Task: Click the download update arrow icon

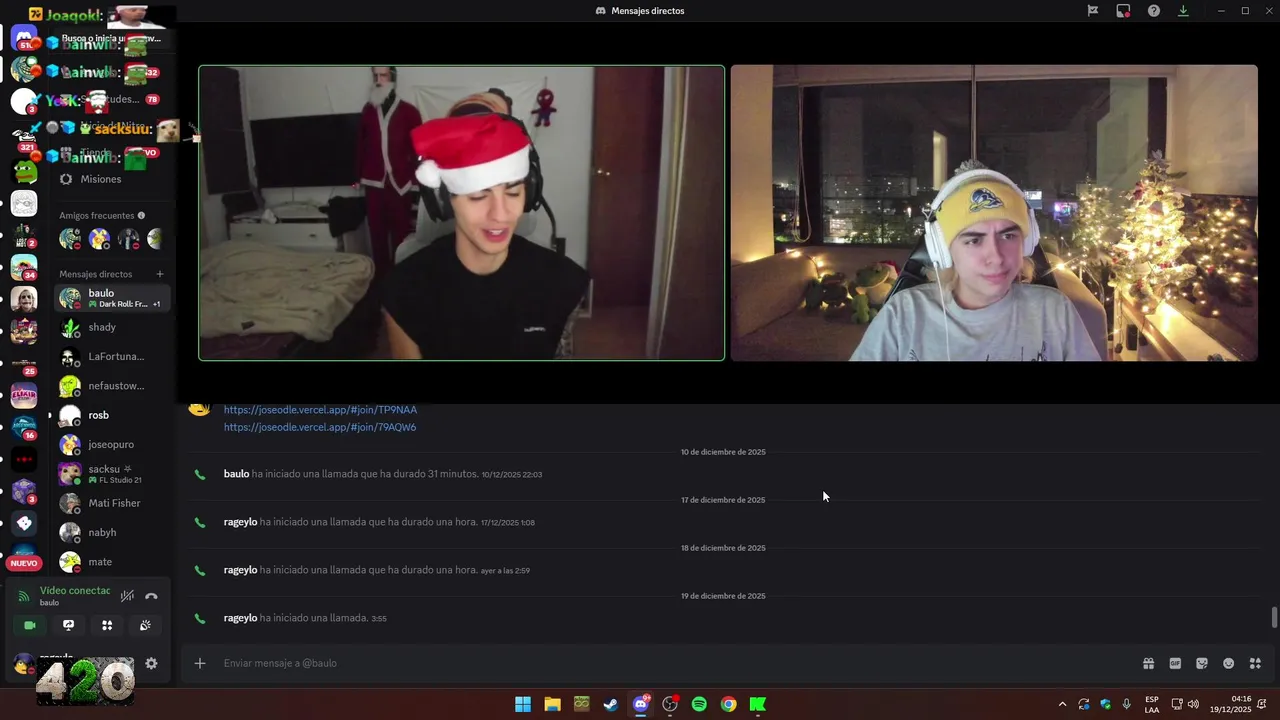Action: coord(1183,11)
